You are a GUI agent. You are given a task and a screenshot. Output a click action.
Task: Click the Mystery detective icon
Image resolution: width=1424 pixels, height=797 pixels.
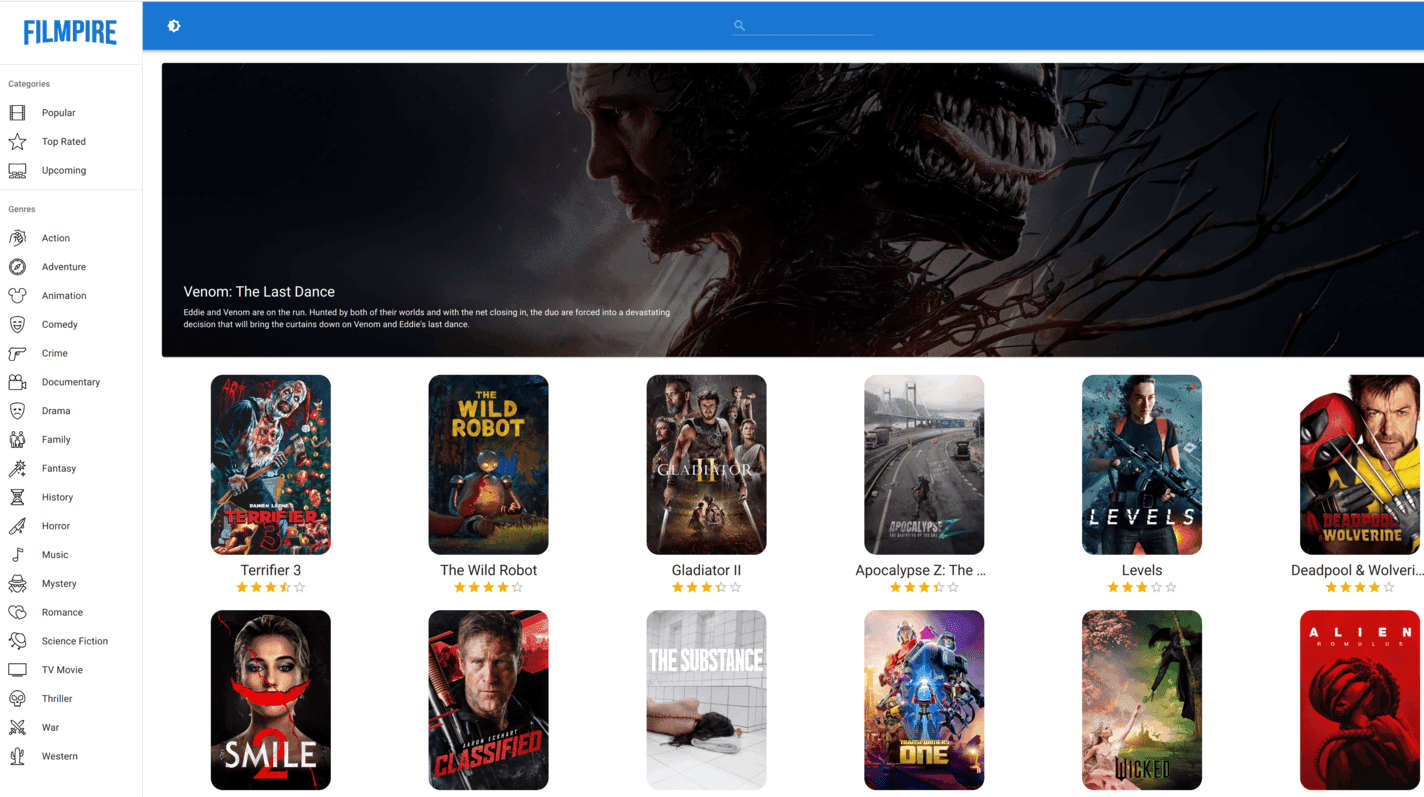[x=17, y=583]
